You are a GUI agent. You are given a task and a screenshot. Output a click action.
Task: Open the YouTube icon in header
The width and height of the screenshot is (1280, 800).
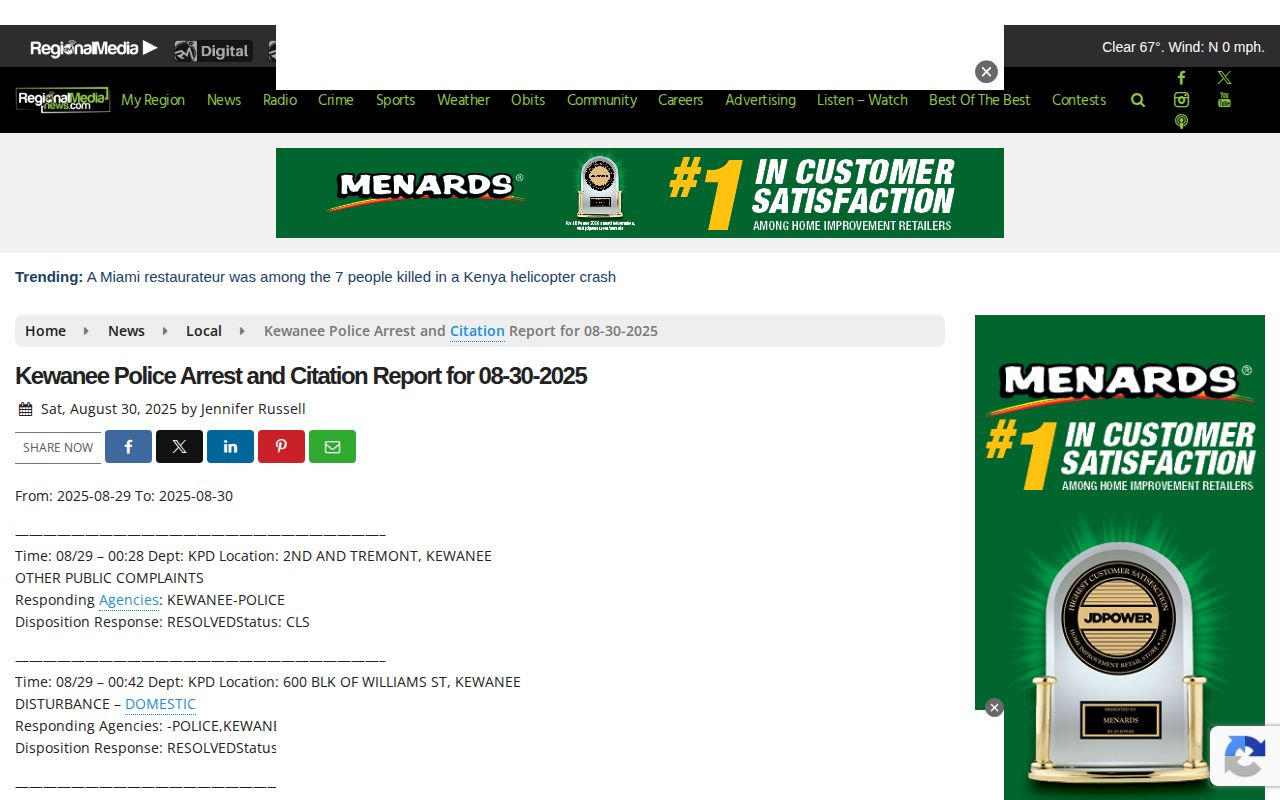click(x=1224, y=100)
